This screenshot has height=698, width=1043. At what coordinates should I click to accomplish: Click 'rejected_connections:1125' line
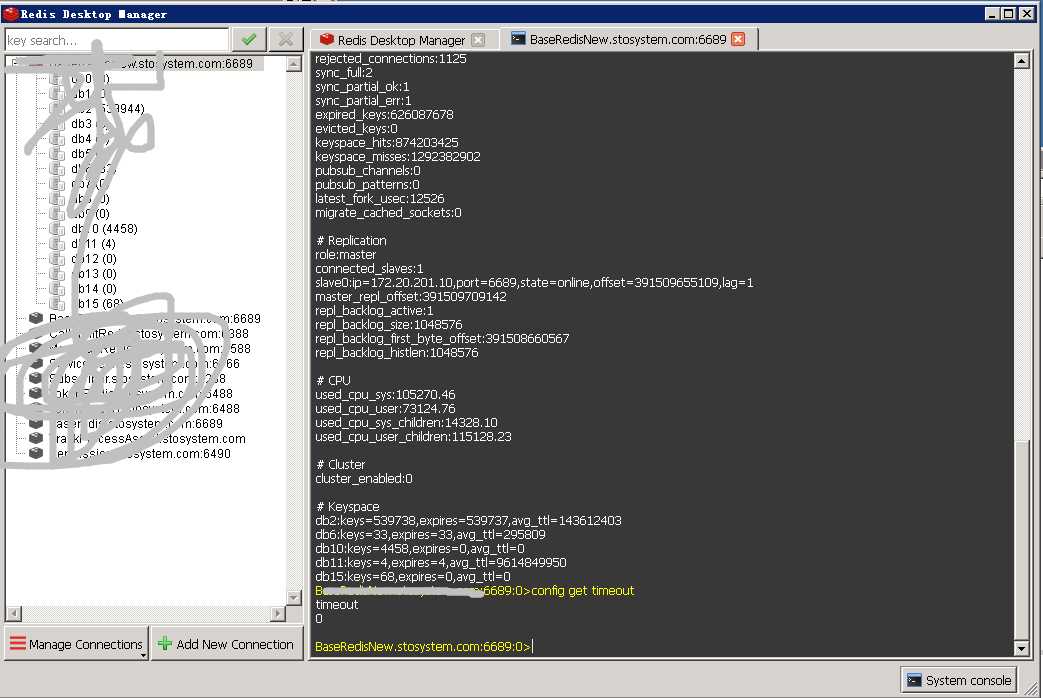click(390, 59)
